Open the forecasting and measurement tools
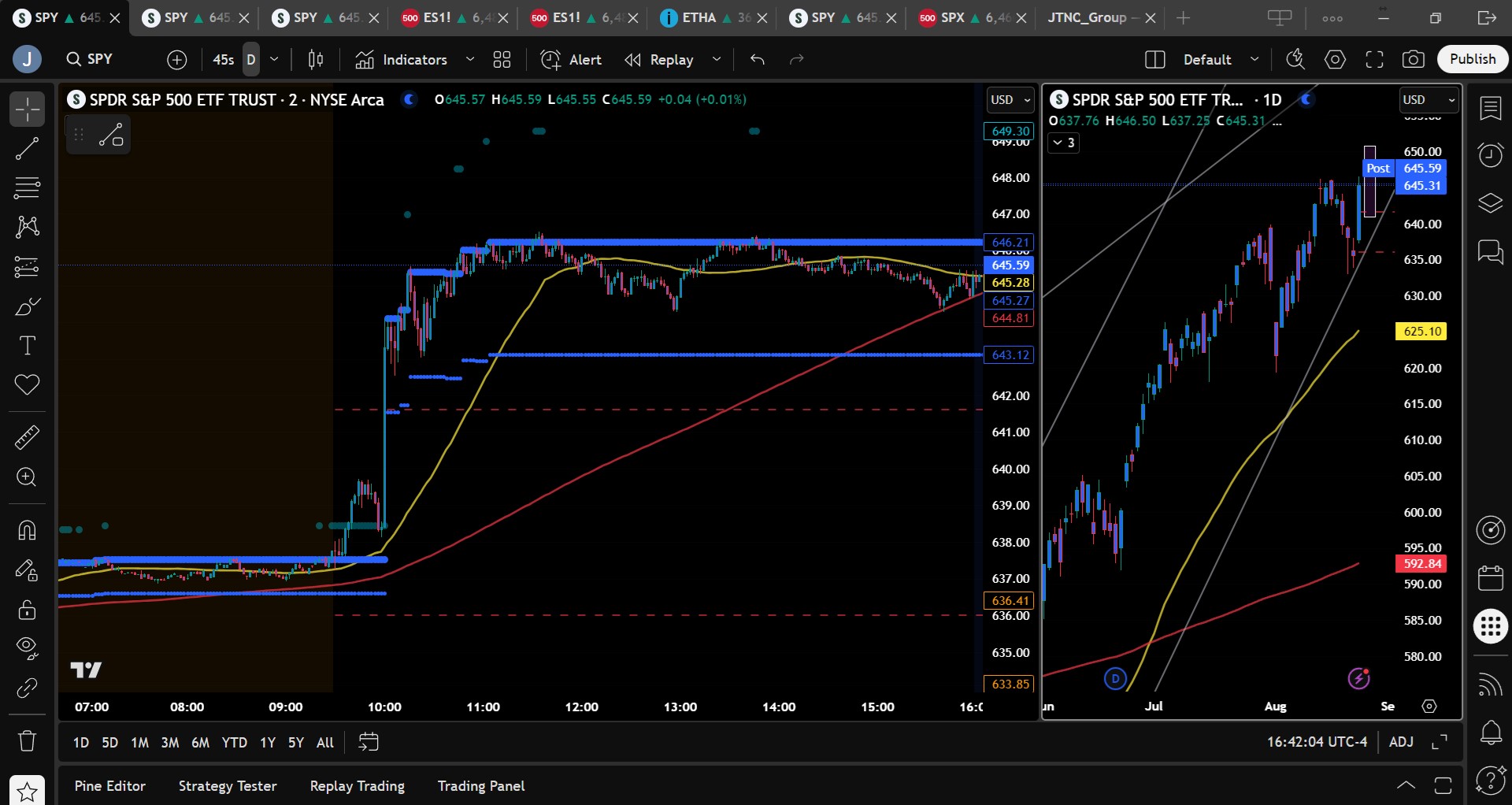Screen dimensions: 1512x805 pos(27,267)
